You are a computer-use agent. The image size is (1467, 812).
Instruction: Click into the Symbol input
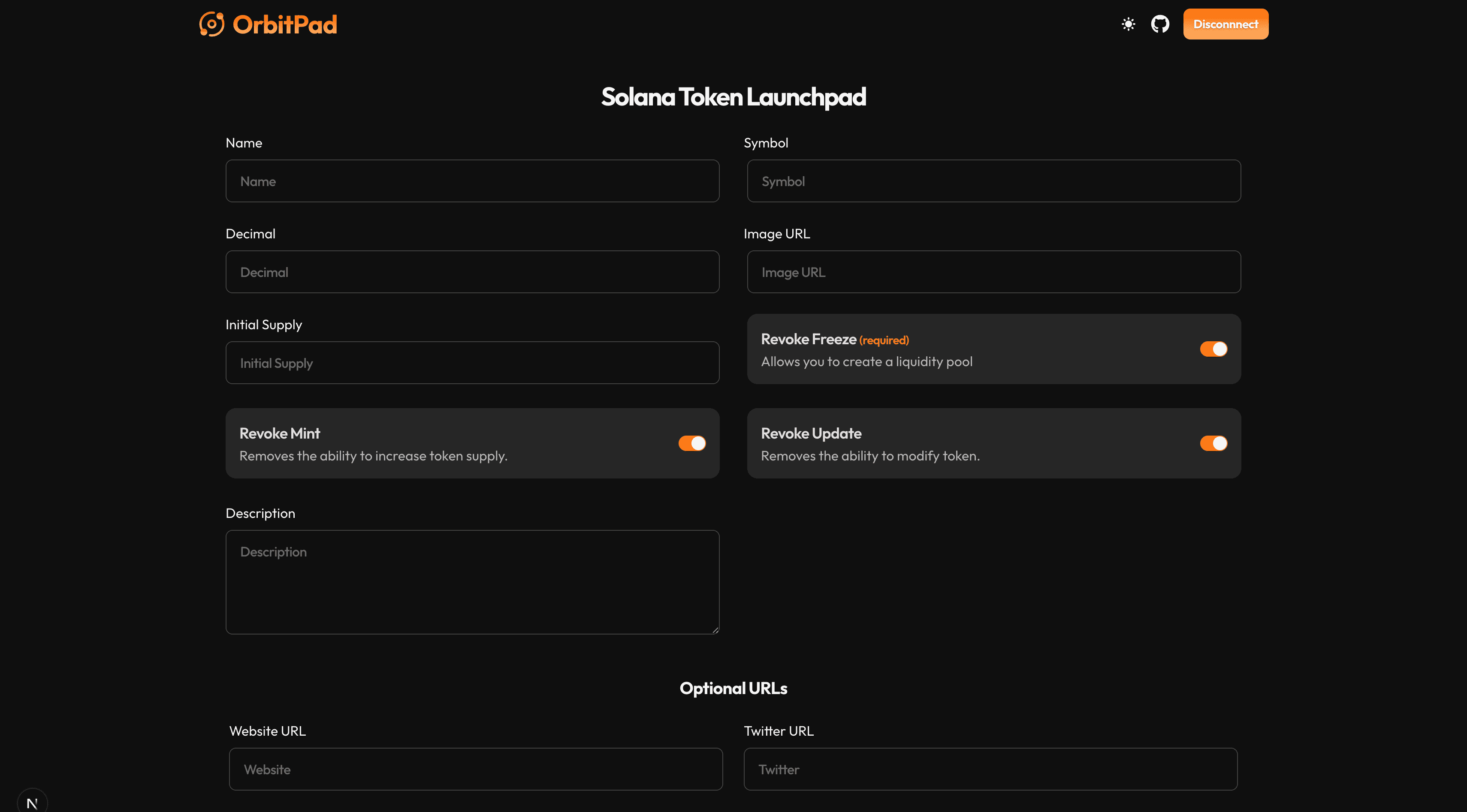tap(993, 181)
